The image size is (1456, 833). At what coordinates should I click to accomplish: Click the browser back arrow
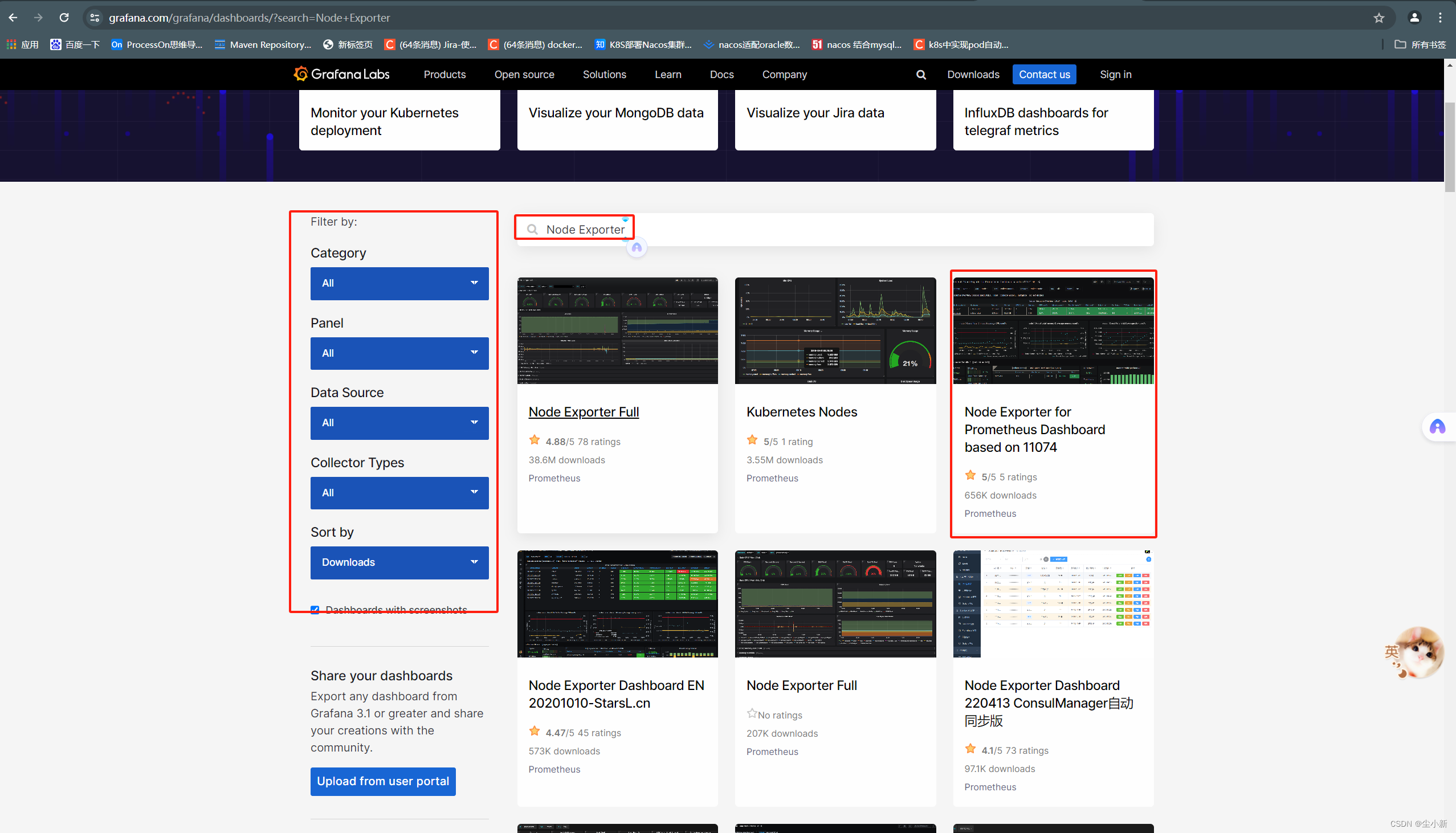click(13, 18)
